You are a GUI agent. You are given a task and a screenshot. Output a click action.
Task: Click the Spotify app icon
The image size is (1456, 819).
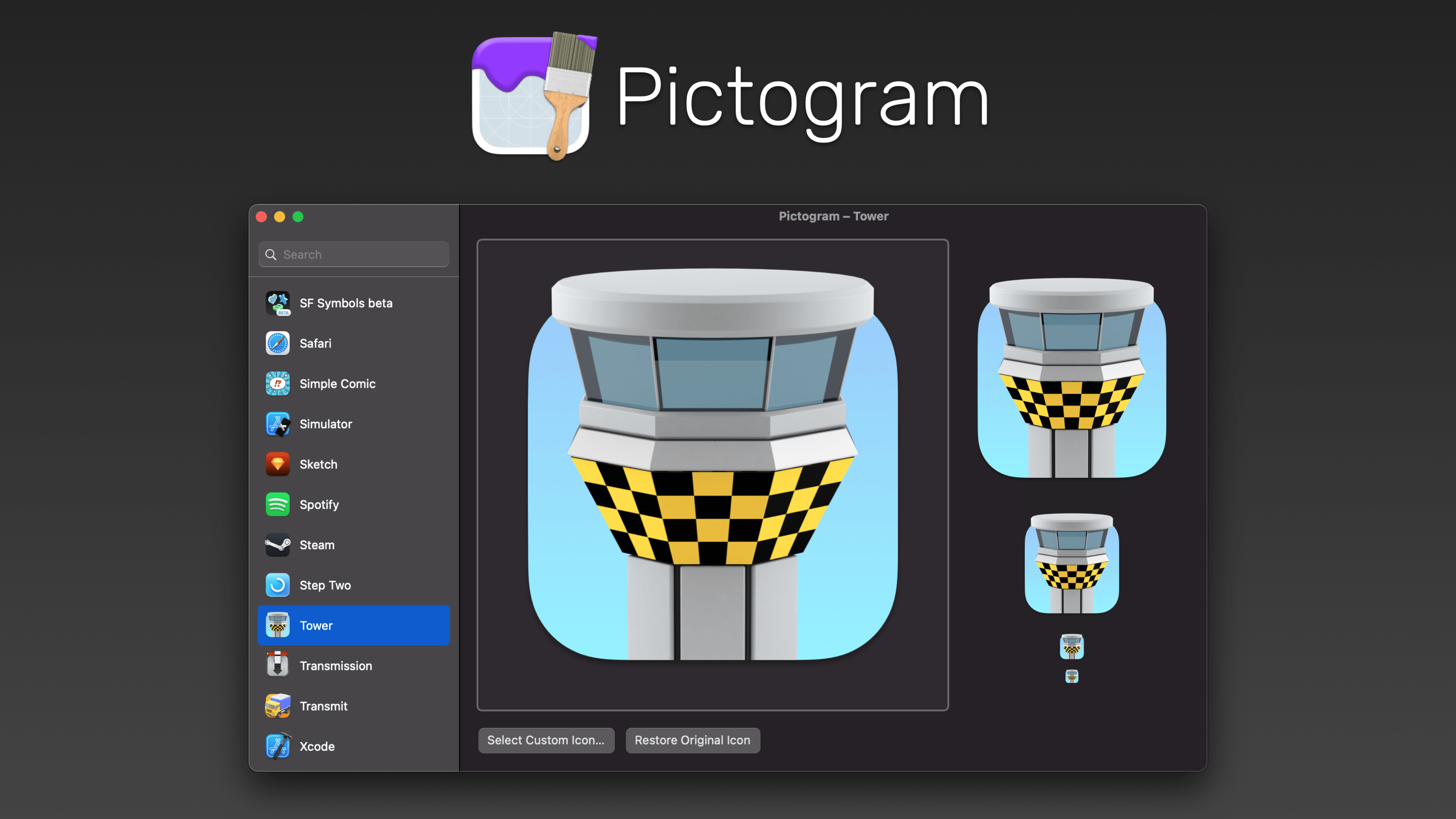point(278,505)
